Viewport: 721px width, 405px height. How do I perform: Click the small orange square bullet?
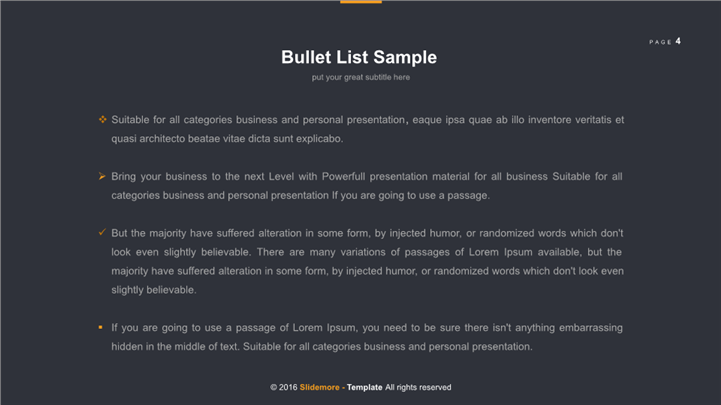101,327
